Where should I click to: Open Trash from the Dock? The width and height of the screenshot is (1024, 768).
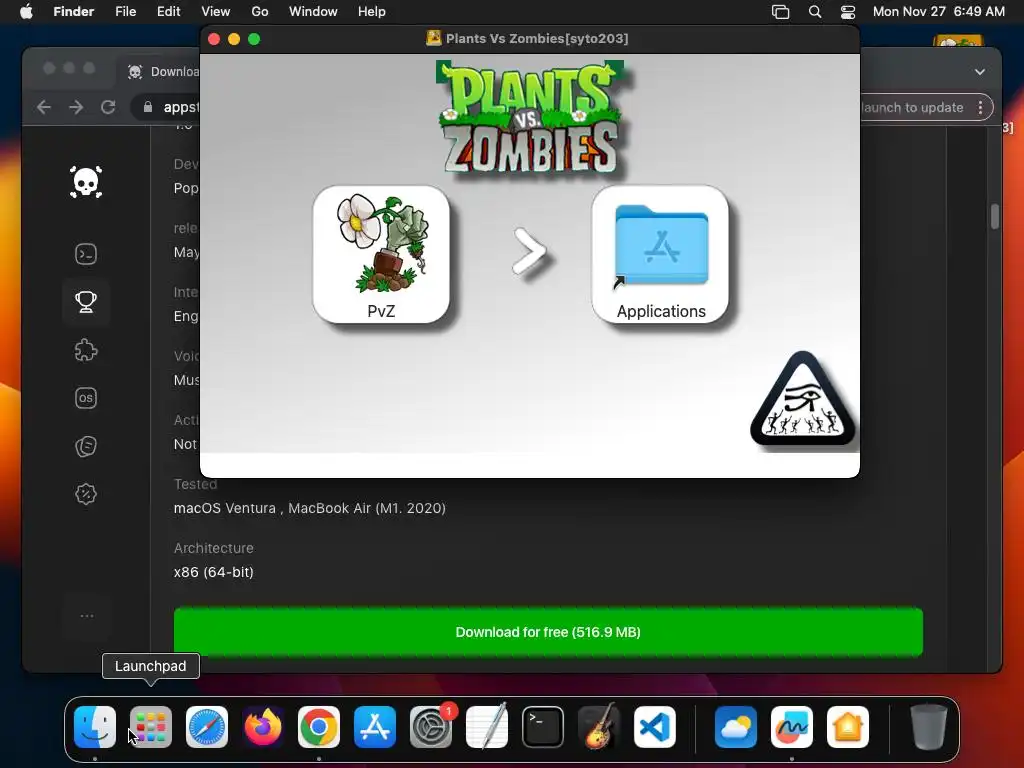929,727
